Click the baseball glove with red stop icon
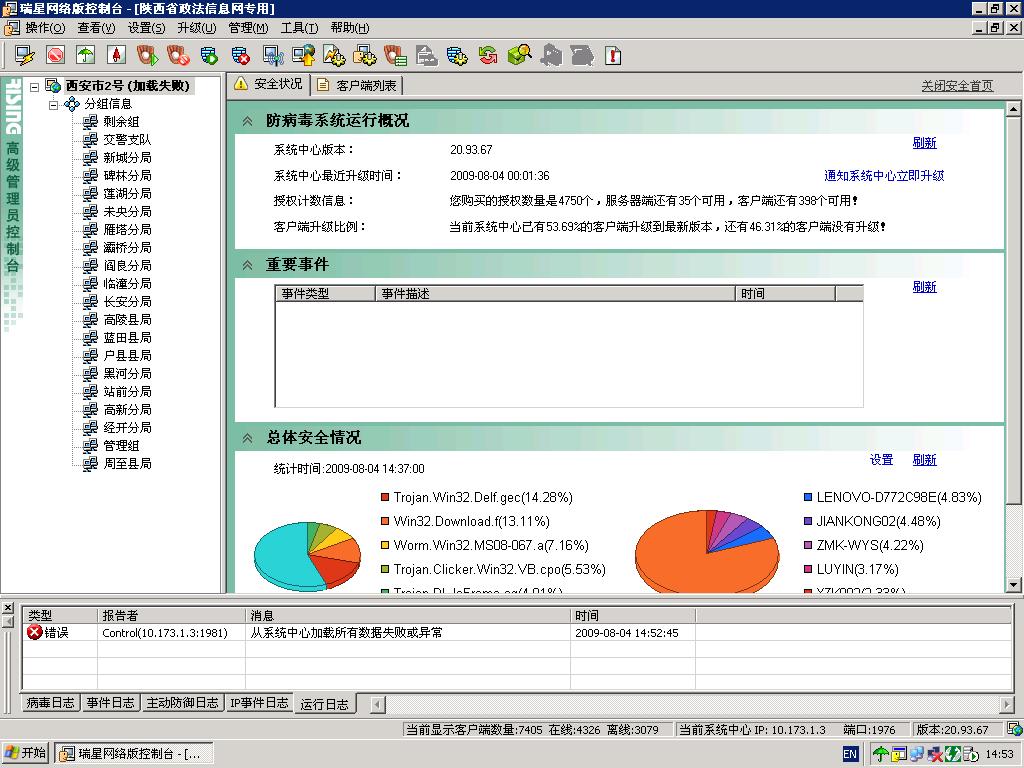This screenshot has width=1024, height=768. click(x=178, y=56)
